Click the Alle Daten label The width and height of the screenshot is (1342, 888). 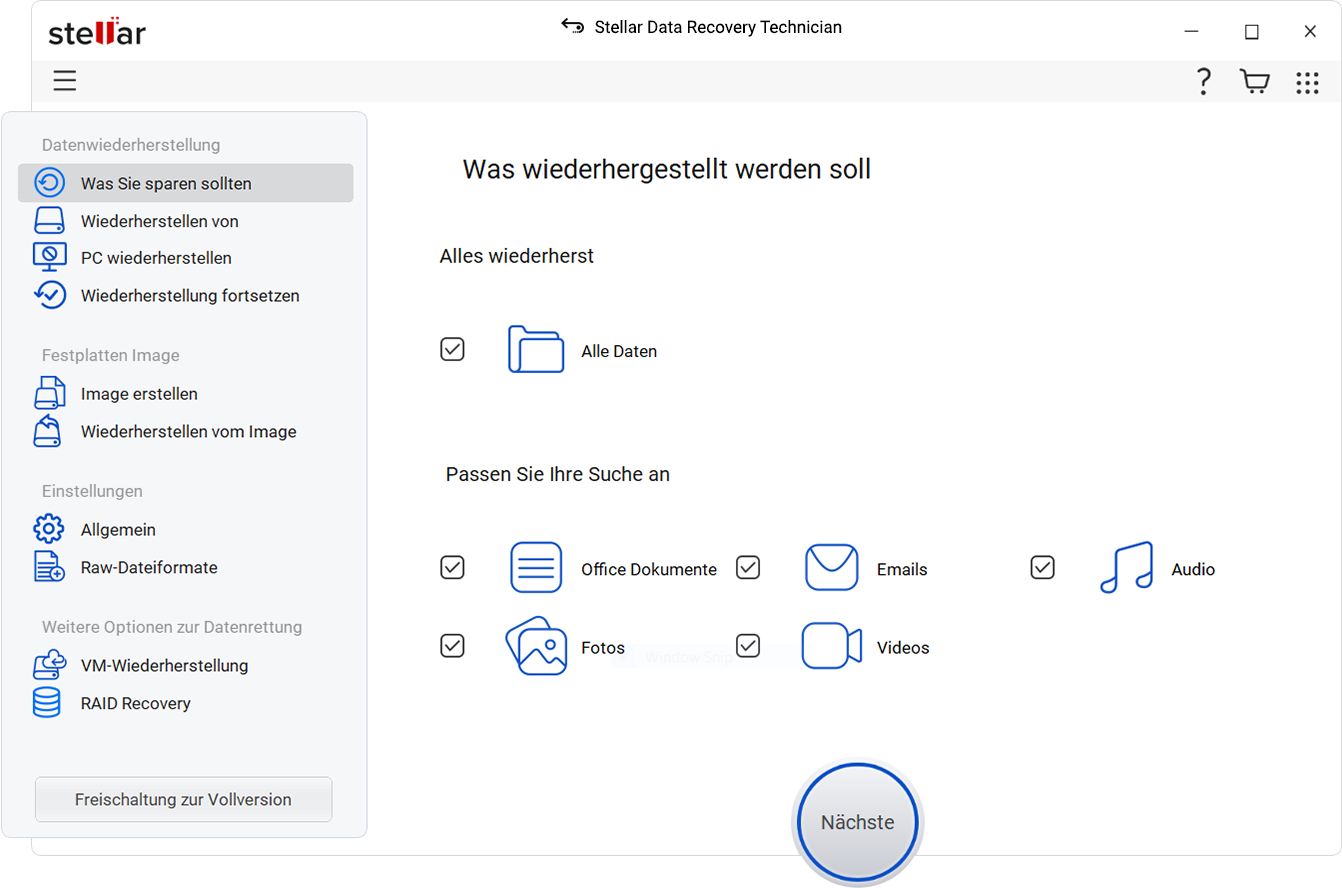(619, 351)
